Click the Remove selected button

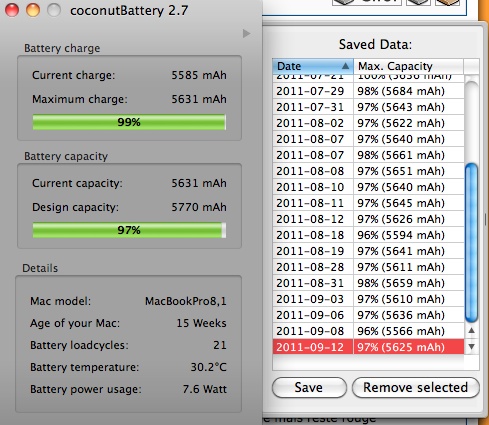point(415,388)
